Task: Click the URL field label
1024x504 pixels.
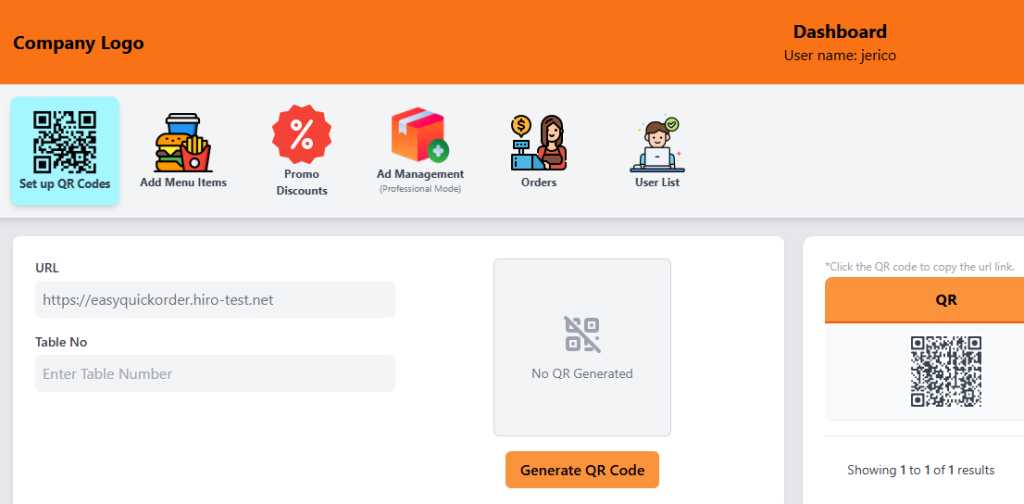Action: (47, 267)
